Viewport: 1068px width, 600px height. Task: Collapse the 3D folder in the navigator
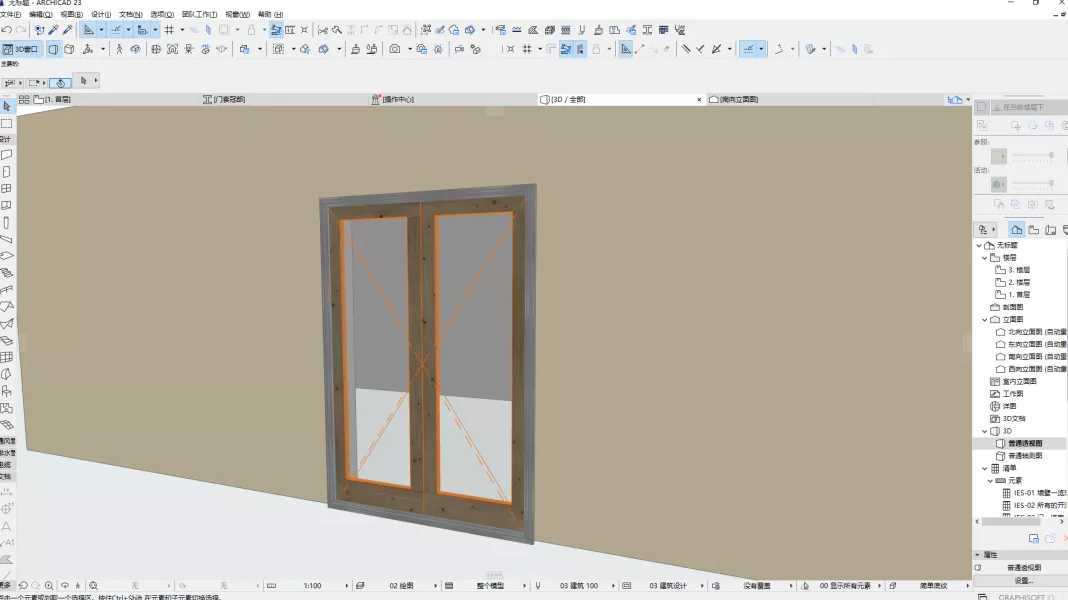click(984, 431)
